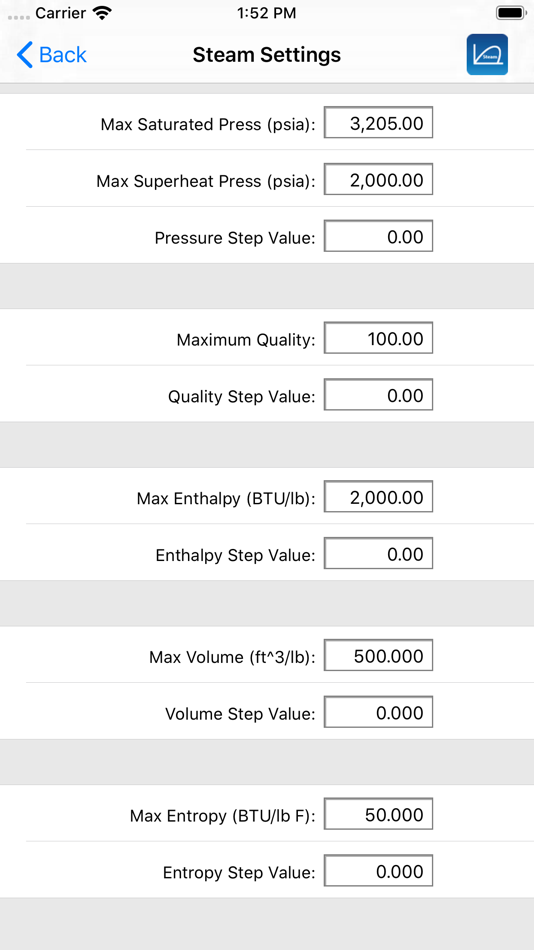Edit the Max Volume field

pyautogui.click(x=378, y=656)
